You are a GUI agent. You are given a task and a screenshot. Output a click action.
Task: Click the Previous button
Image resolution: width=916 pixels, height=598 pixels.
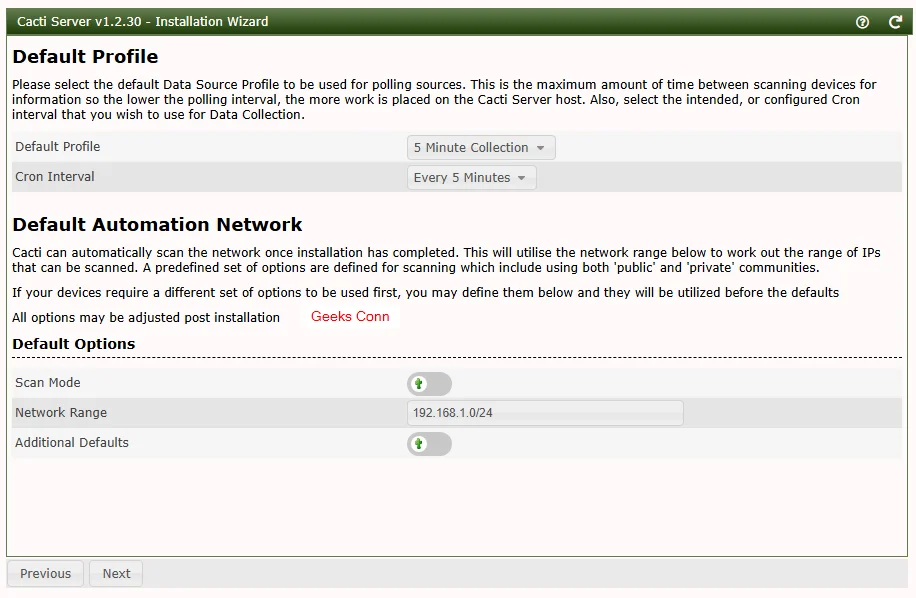click(45, 573)
